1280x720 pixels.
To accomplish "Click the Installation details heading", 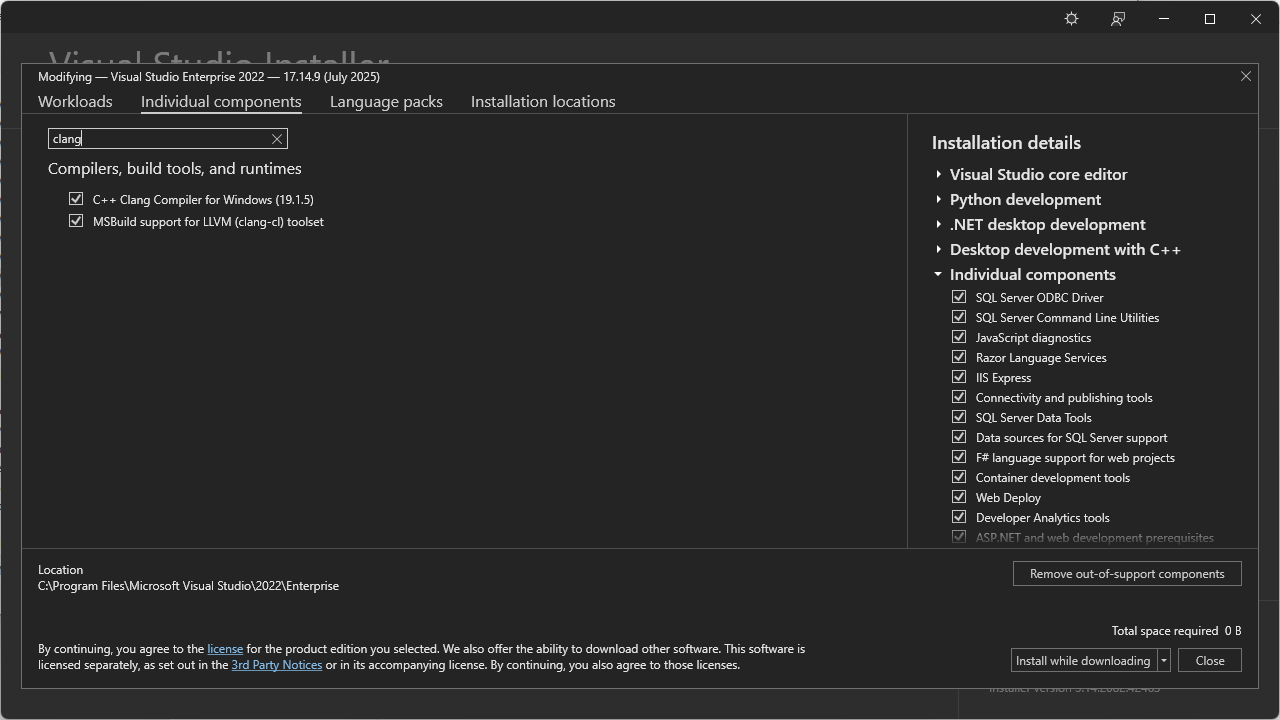I will [1006, 143].
